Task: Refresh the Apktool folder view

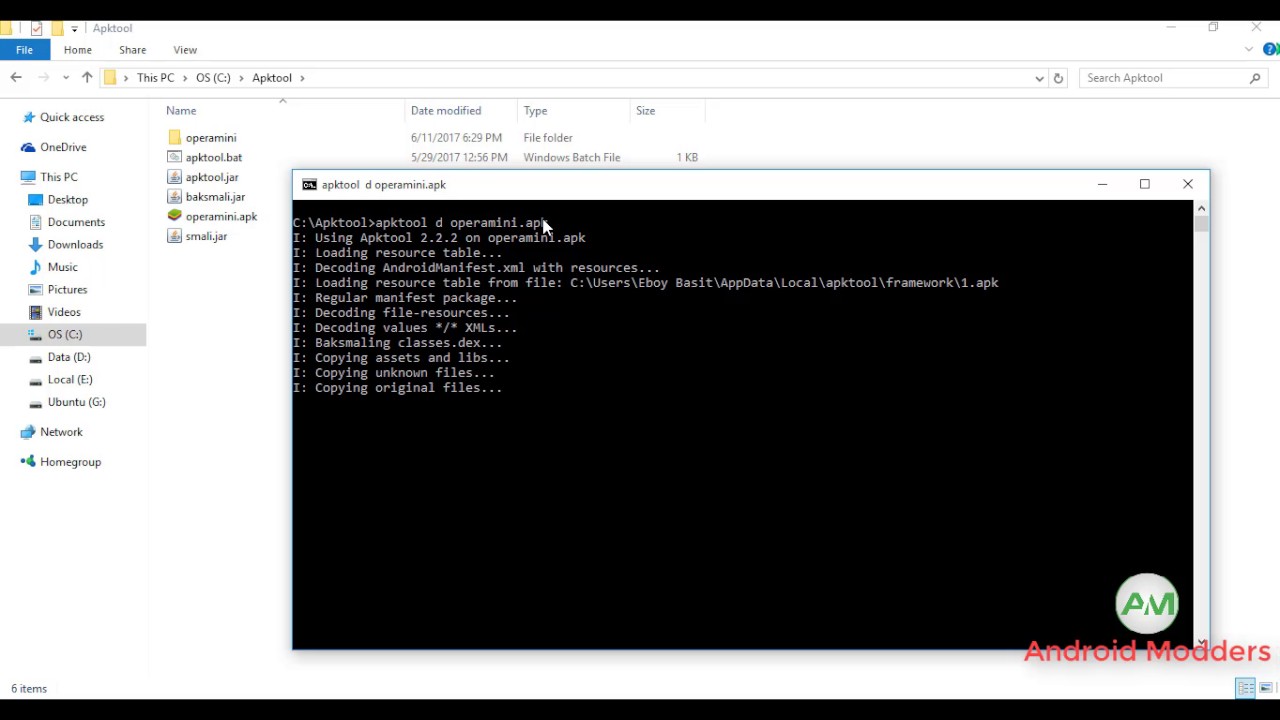Action: pos(1058,78)
